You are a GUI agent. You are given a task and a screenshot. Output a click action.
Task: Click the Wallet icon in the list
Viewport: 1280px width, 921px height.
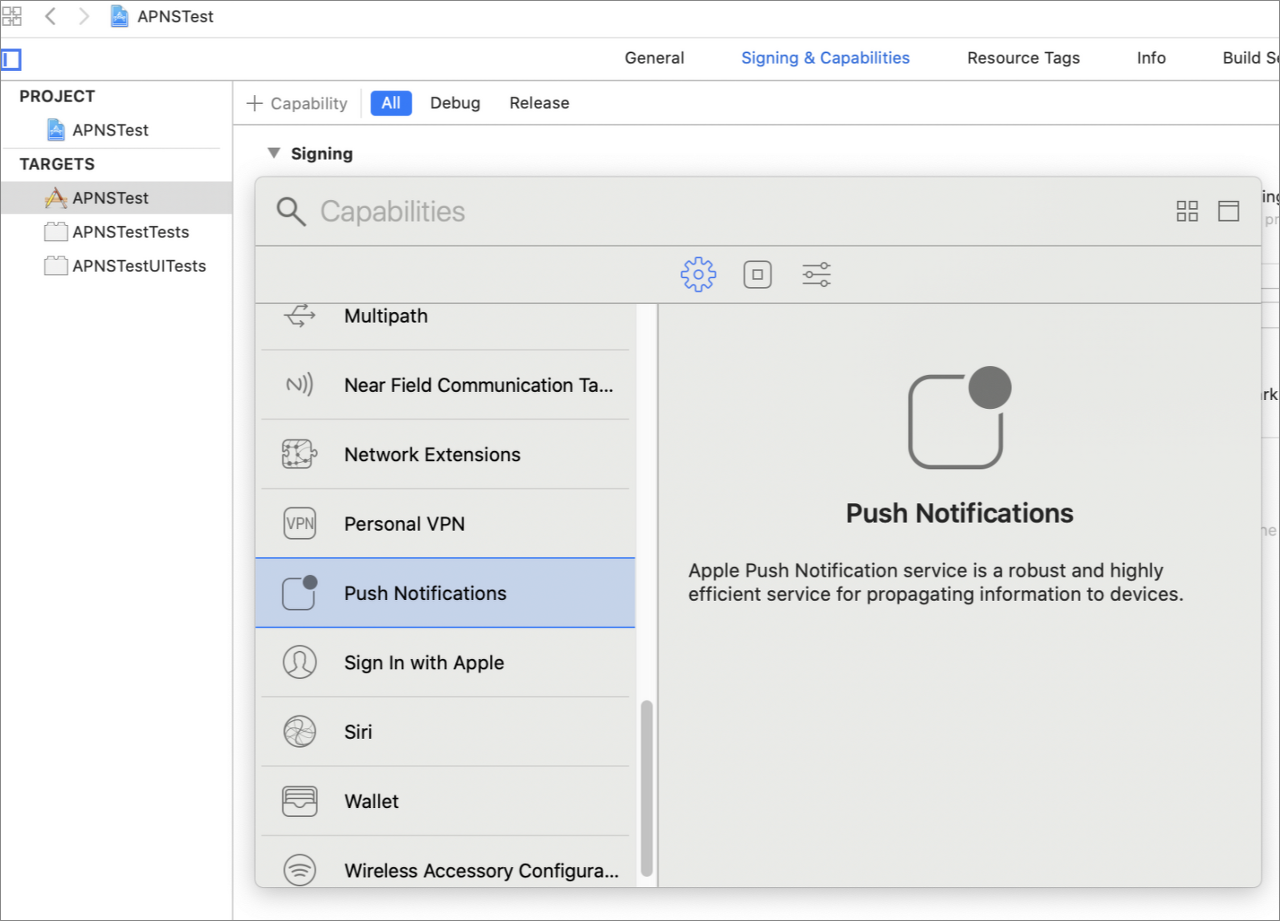(300, 801)
